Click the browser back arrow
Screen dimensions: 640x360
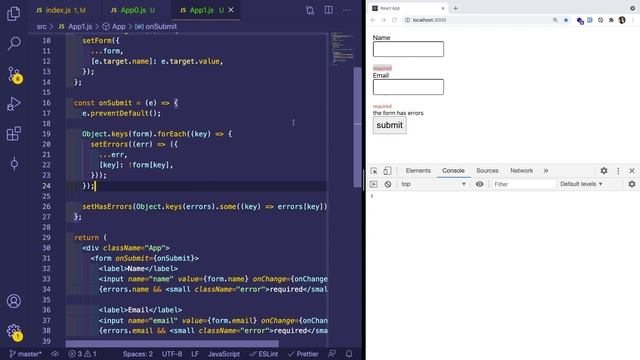[373, 20]
